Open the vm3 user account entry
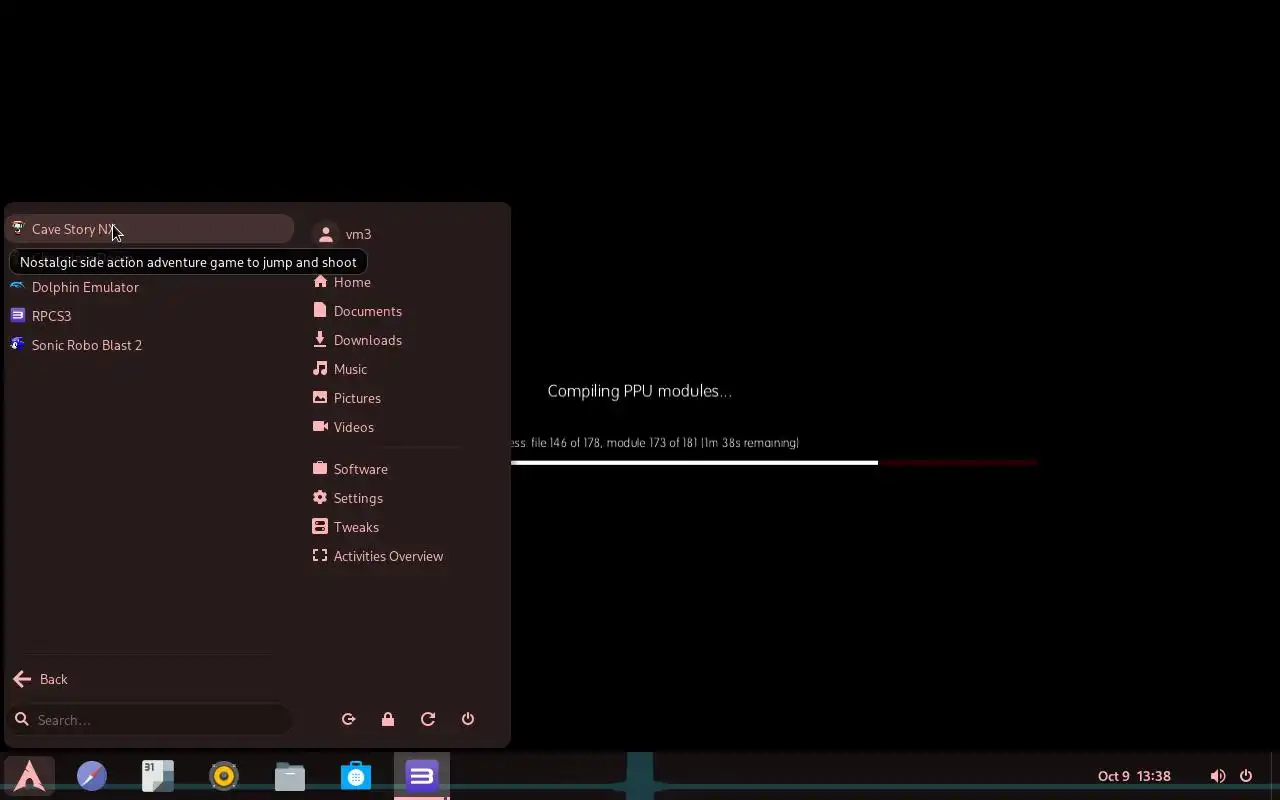Image resolution: width=1280 pixels, height=800 pixels. pos(343,234)
